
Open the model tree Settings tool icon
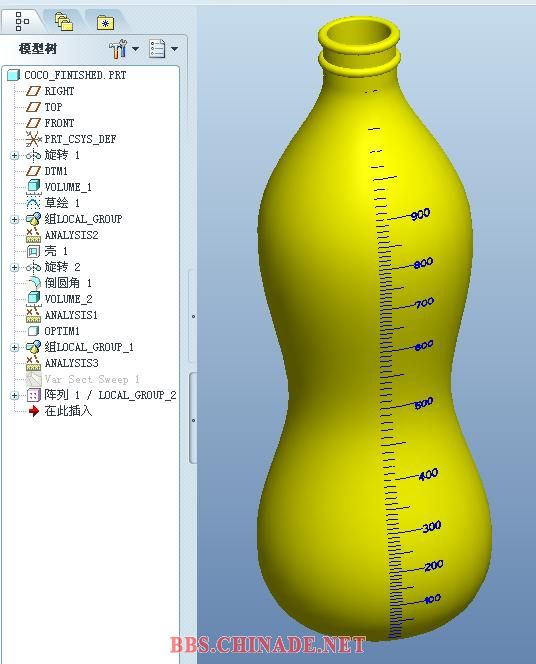point(118,49)
